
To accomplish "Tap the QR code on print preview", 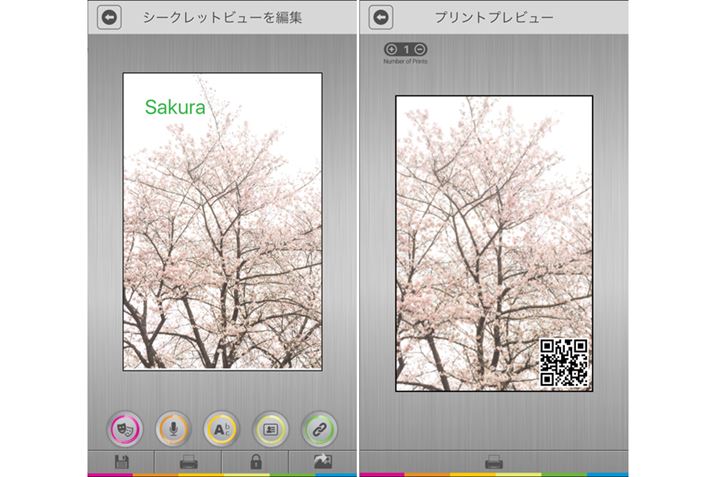I will pyautogui.click(x=564, y=363).
